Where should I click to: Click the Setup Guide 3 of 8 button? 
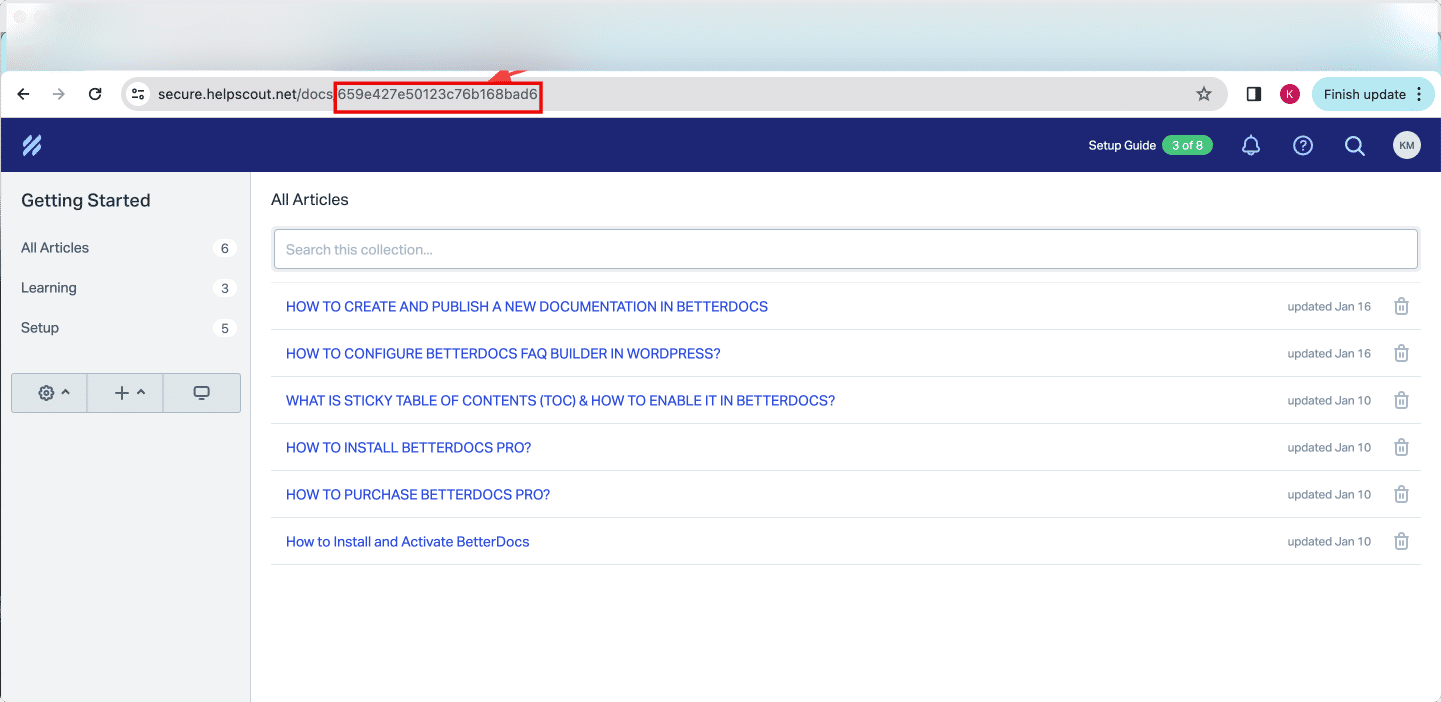coord(1149,146)
